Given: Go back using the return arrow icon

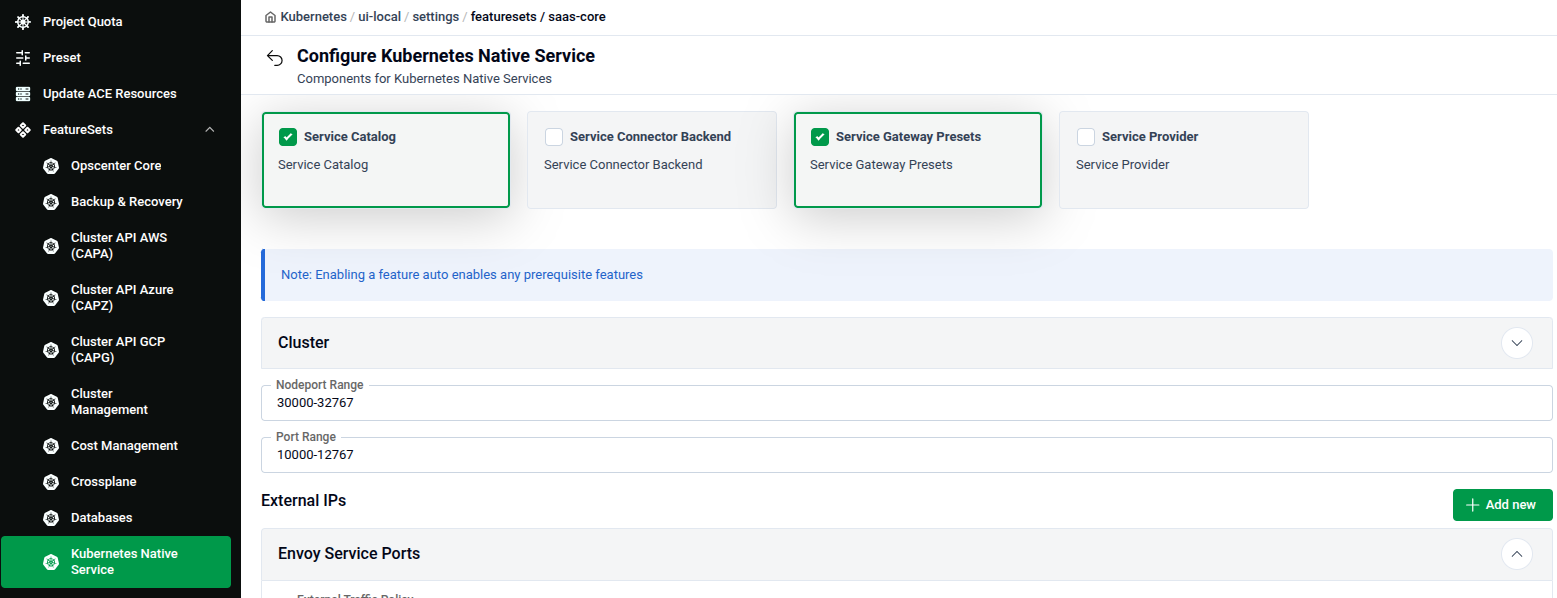Looking at the screenshot, I should click(275, 58).
